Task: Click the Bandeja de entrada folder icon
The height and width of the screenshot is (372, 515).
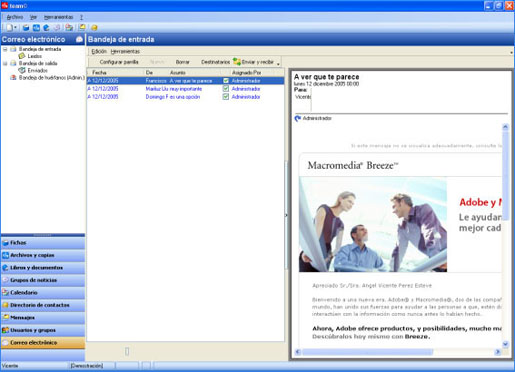Action: (13, 49)
